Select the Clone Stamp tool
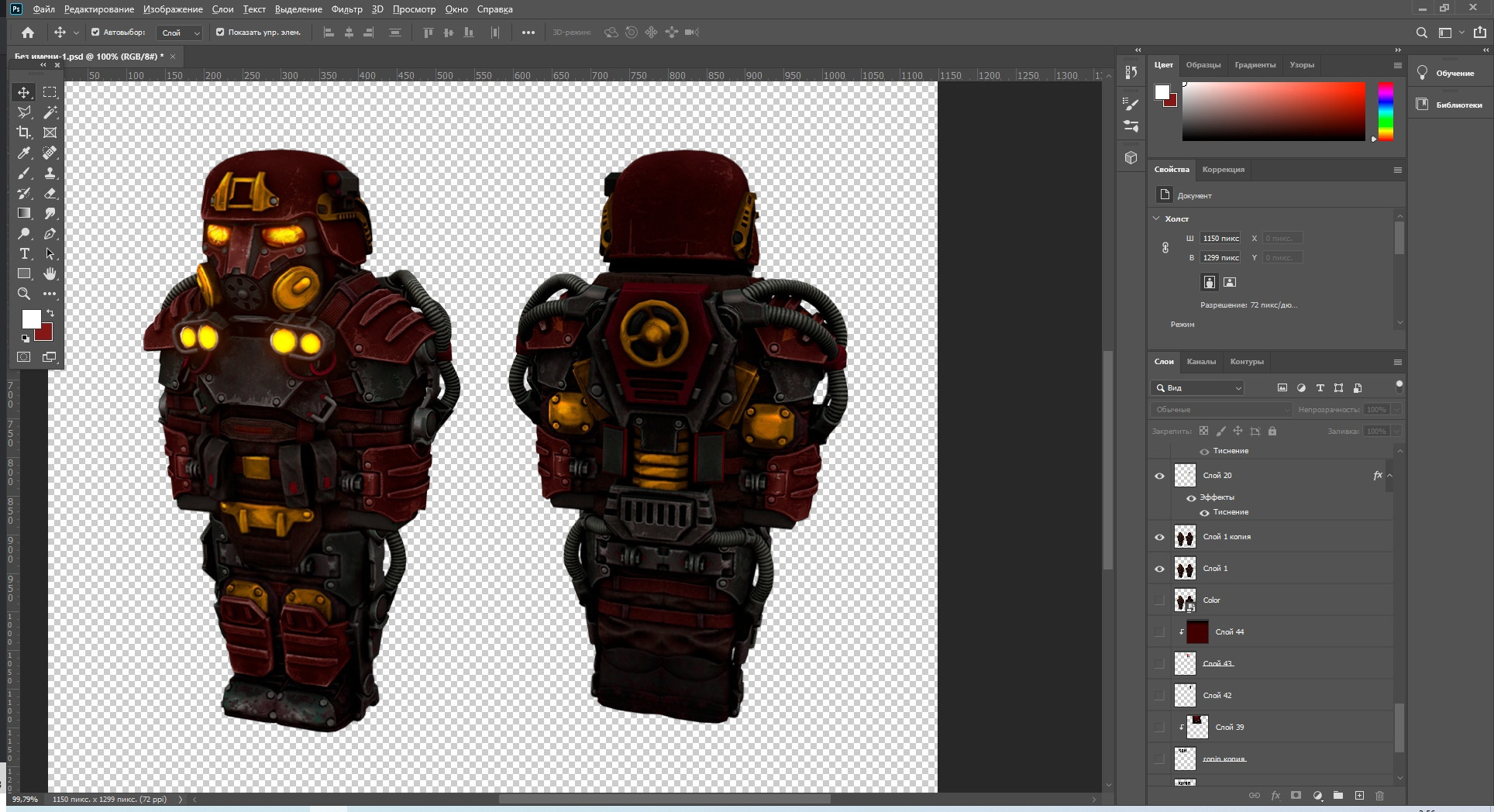The height and width of the screenshot is (812, 1494). pos(50,173)
